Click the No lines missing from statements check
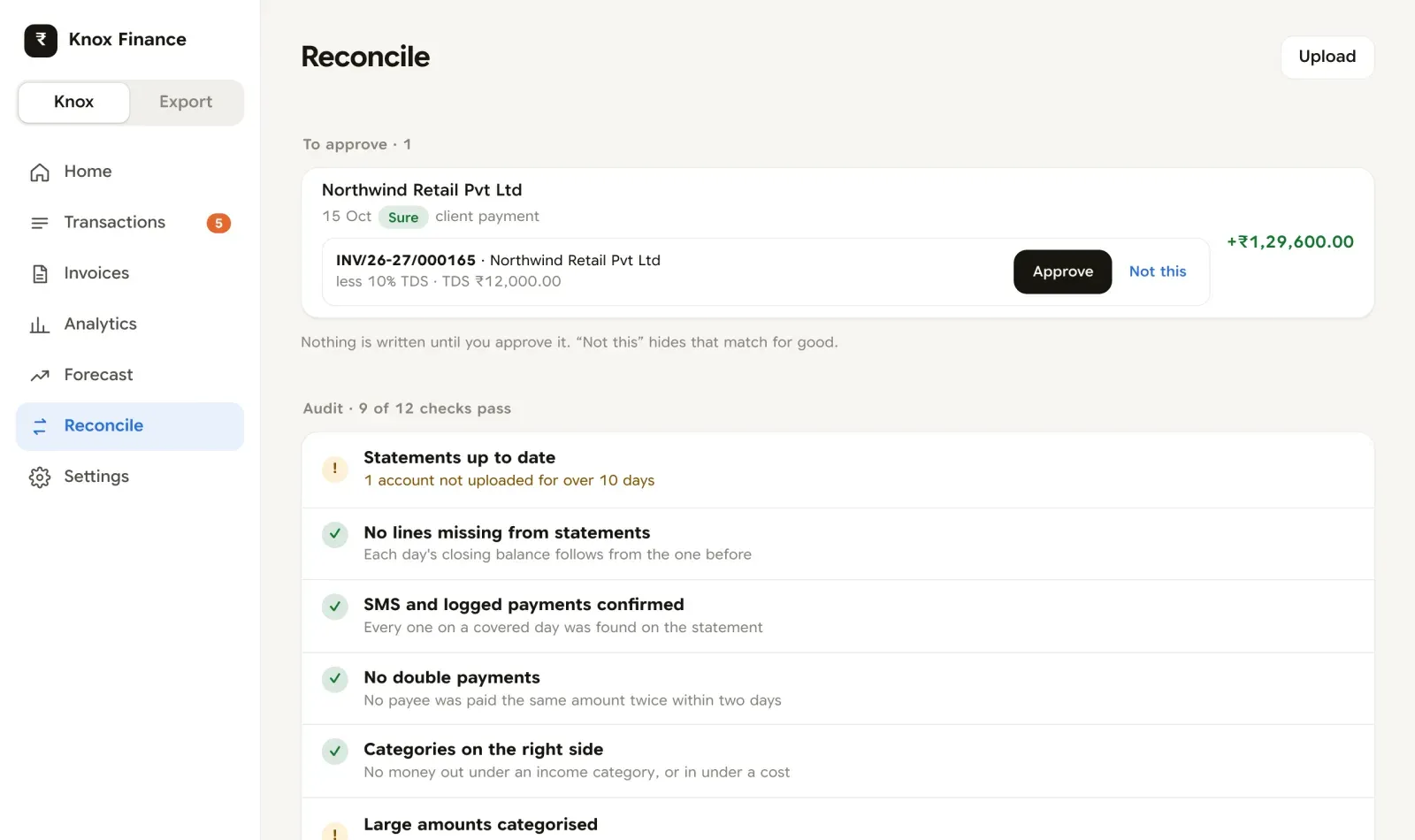The height and width of the screenshot is (840, 1415). click(x=838, y=544)
